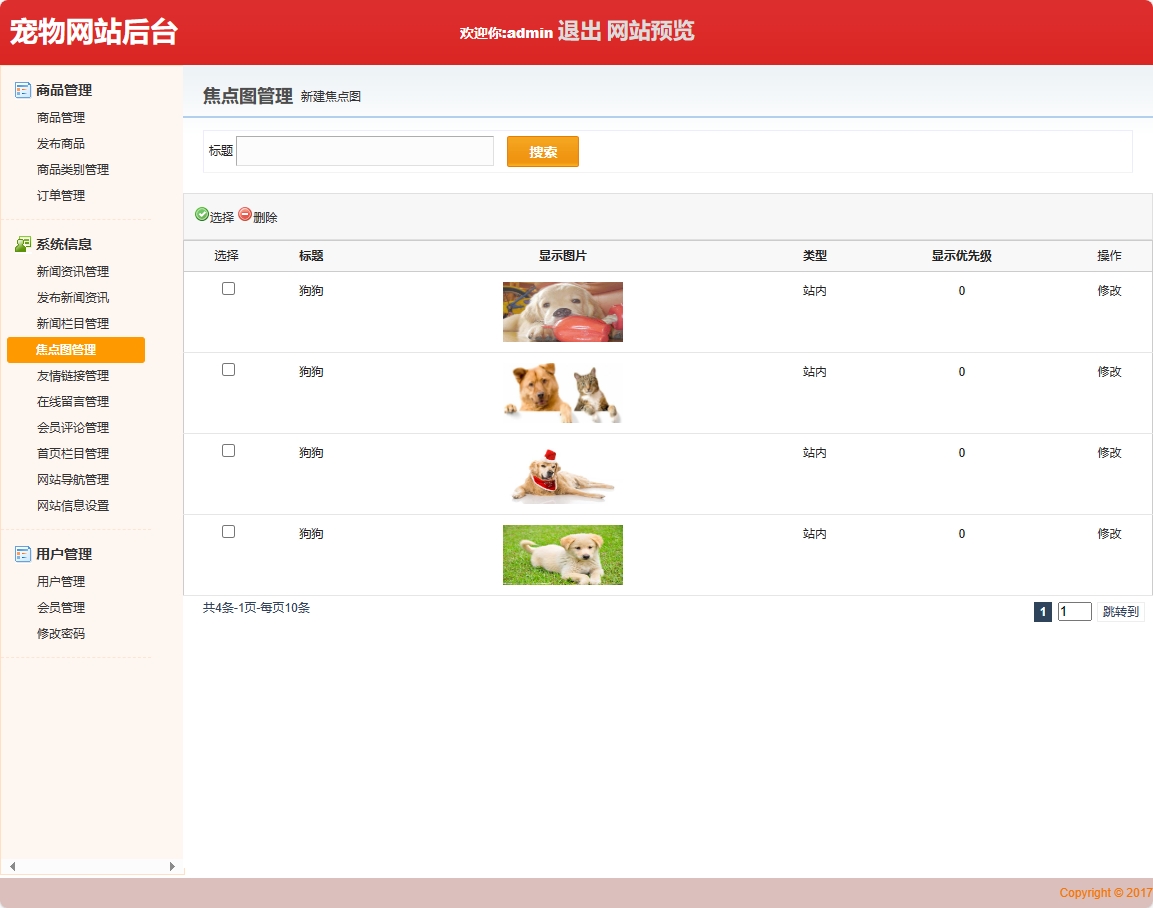Open the 修改密码 page
This screenshot has height=908, width=1153.
click(x=60, y=633)
